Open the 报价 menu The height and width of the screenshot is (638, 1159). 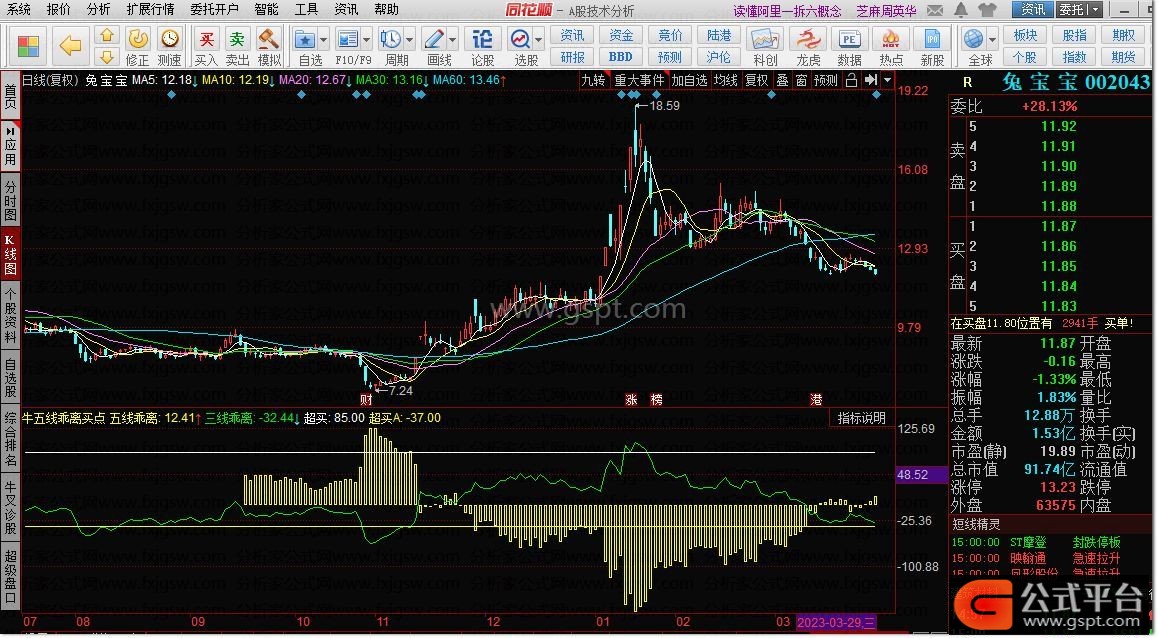[x=58, y=10]
